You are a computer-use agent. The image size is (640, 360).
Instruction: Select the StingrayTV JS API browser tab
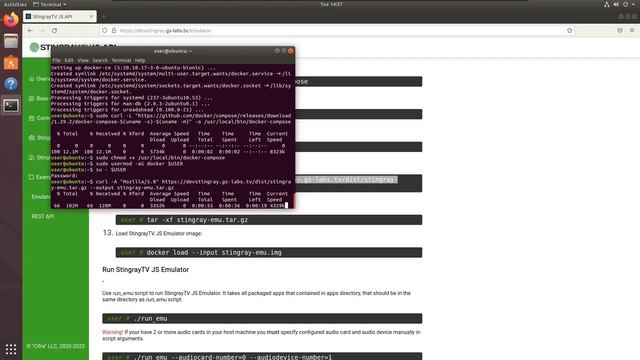60,17
